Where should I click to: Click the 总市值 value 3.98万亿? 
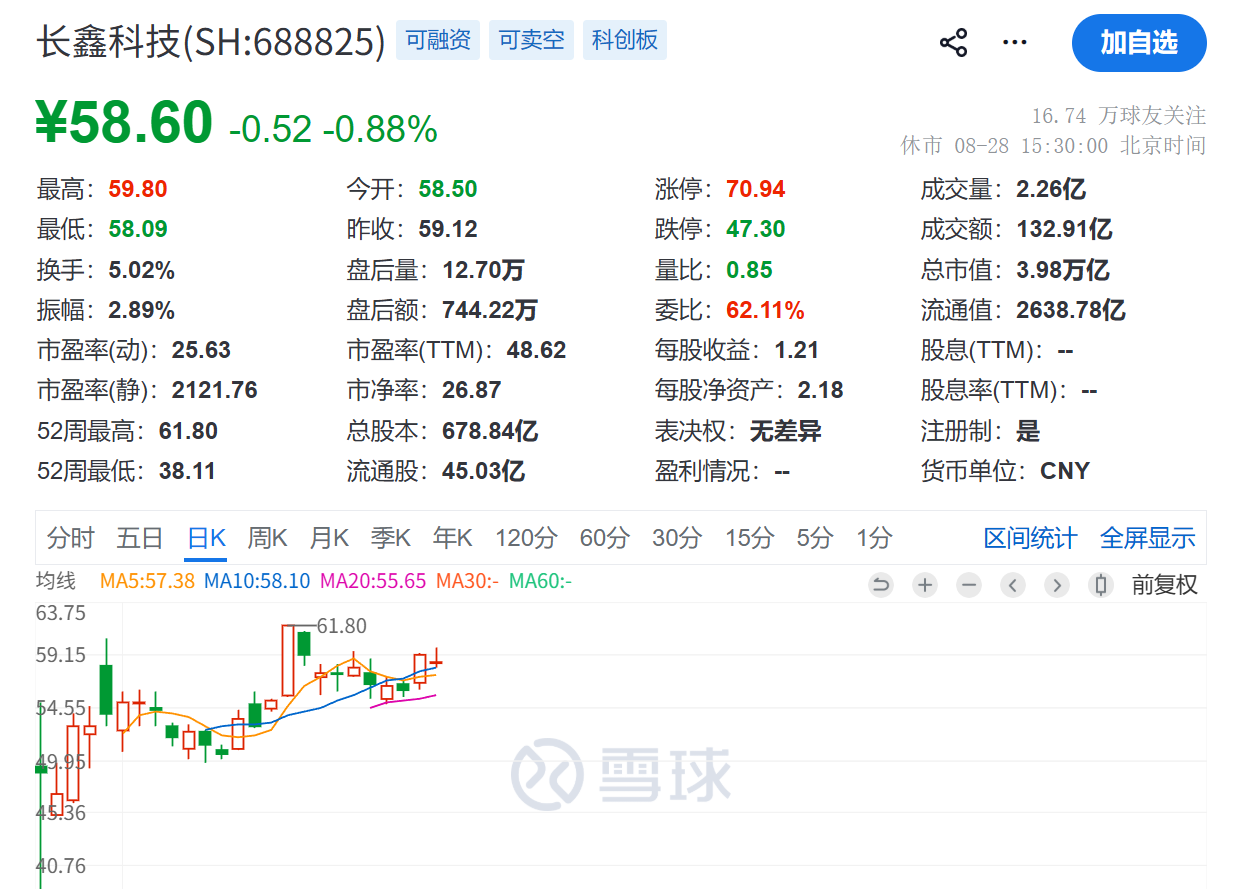[x=1063, y=270]
